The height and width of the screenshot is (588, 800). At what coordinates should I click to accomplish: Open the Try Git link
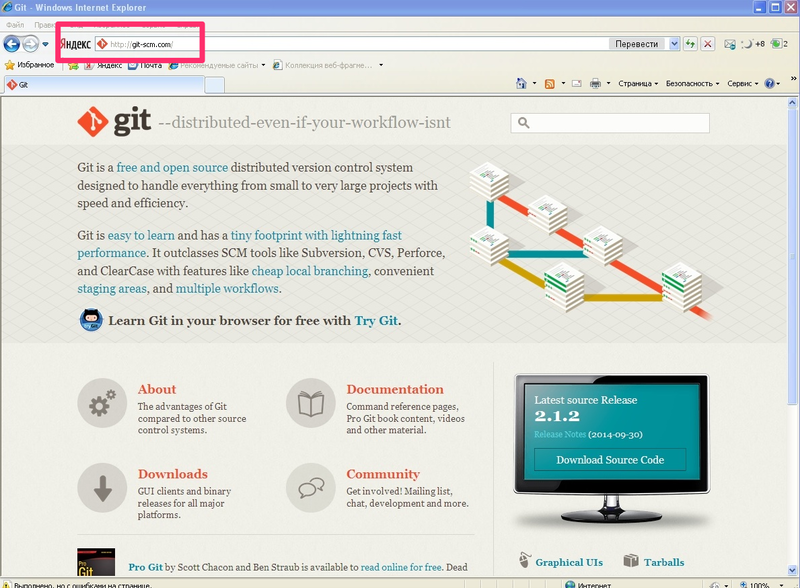click(x=376, y=321)
